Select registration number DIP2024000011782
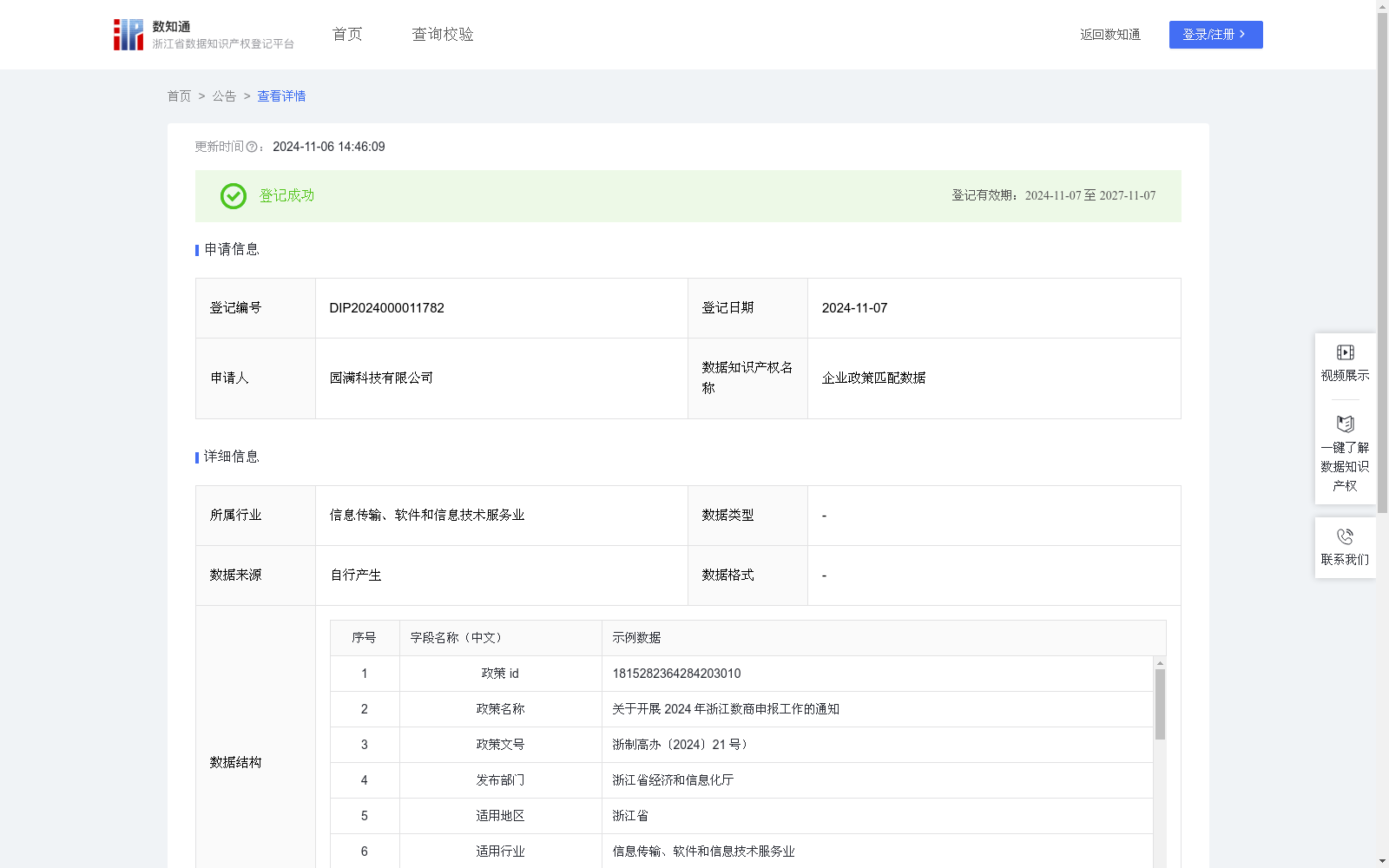Screen dimensions: 1389x868 point(386,308)
